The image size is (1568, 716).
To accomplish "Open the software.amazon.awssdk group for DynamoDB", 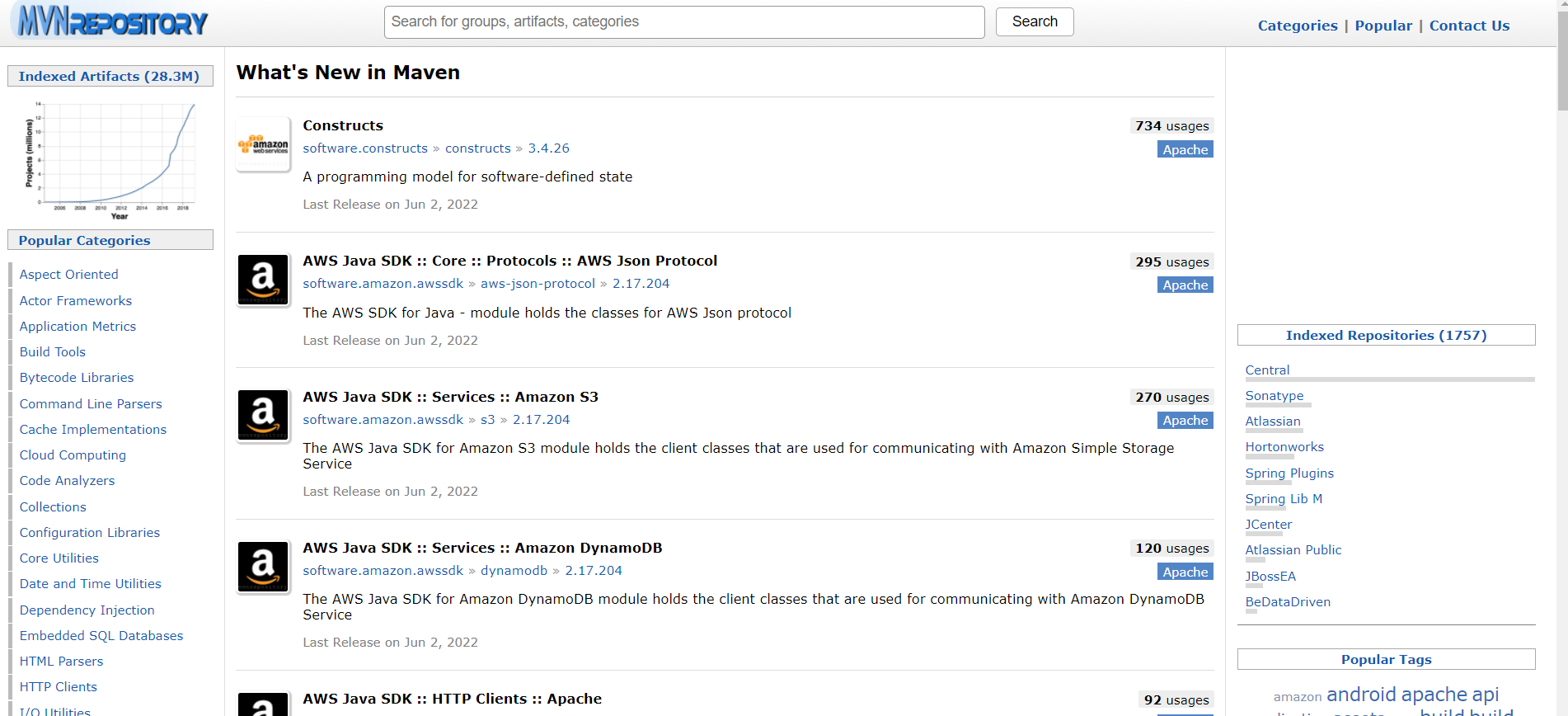I will (383, 571).
